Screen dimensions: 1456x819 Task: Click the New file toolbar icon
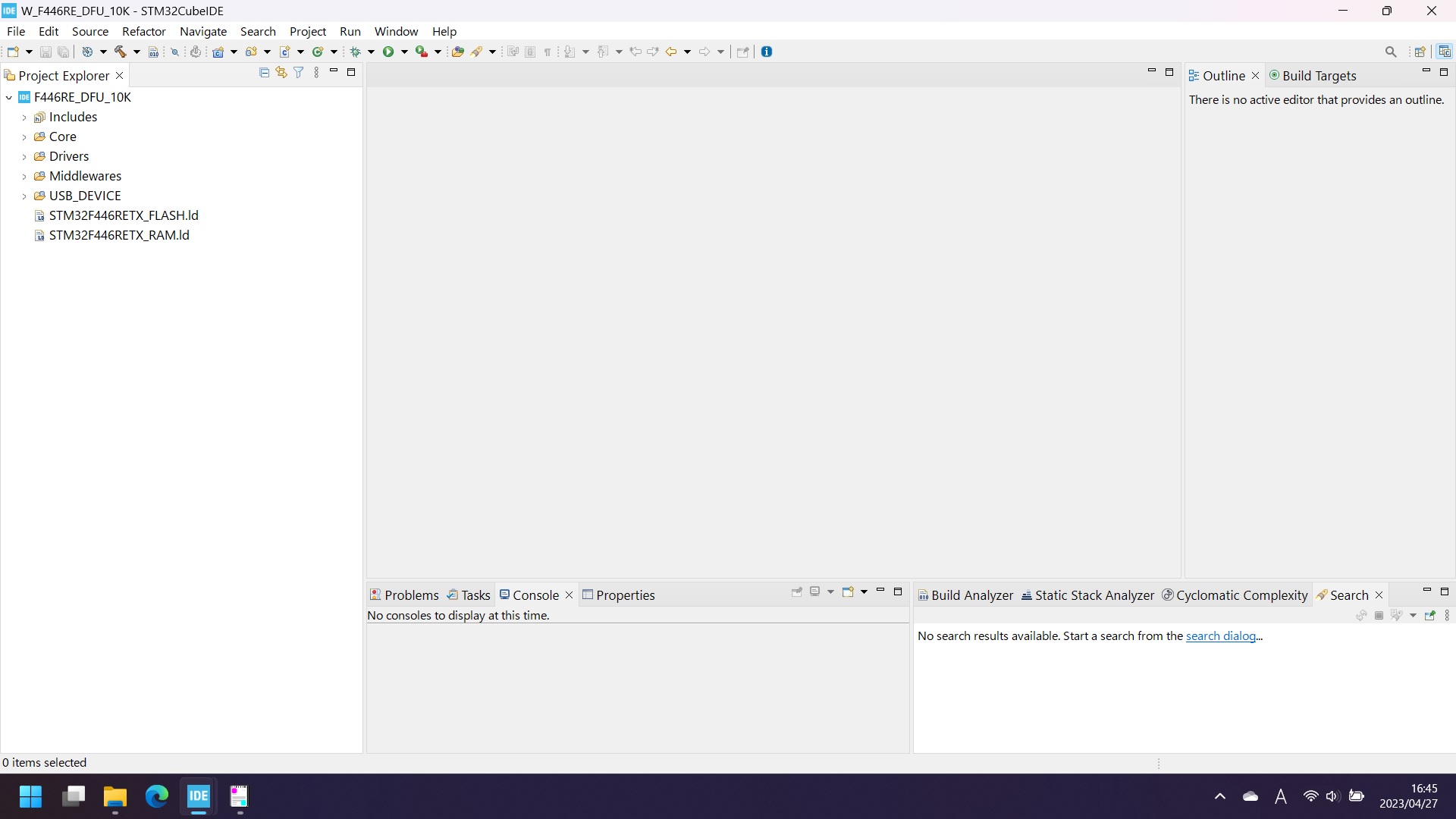coord(13,52)
